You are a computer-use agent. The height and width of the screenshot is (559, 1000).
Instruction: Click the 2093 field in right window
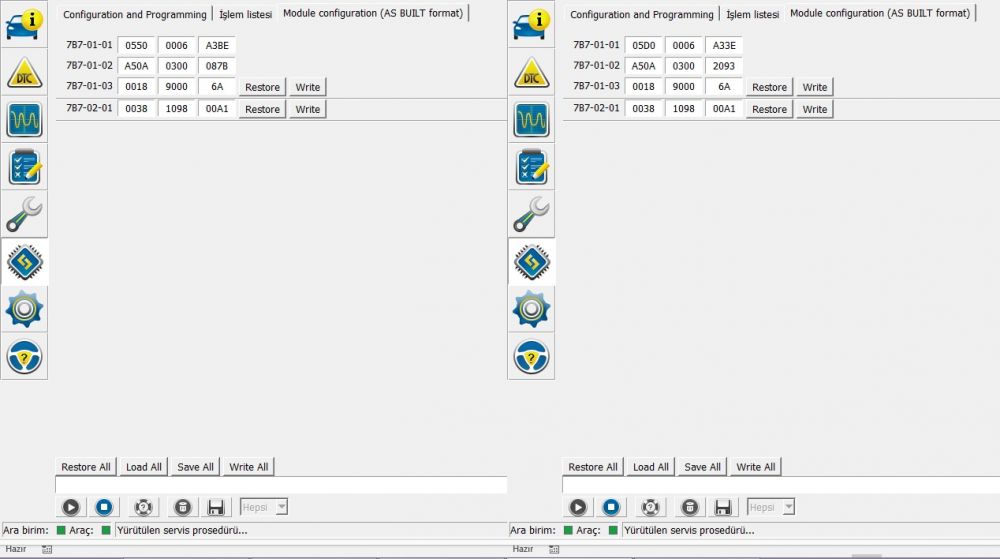(x=724, y=66)
